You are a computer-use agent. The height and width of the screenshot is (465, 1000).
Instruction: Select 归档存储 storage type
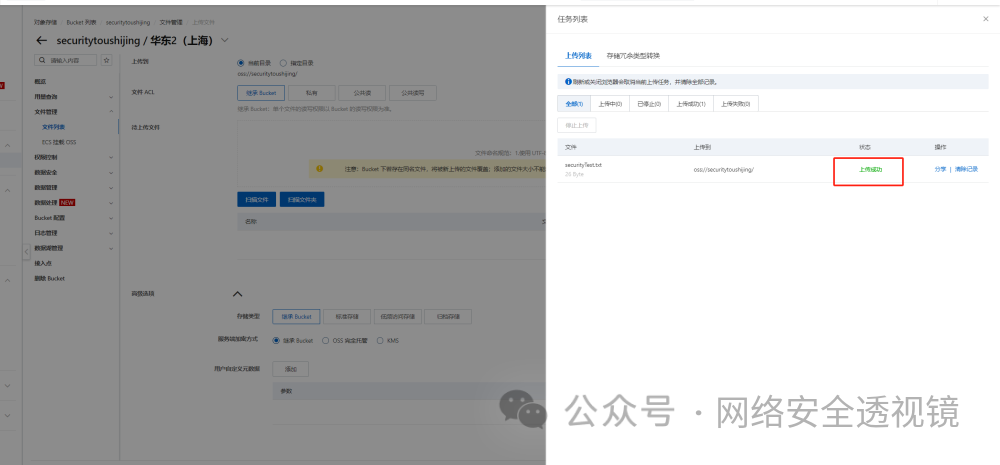(x=448, y=316)
